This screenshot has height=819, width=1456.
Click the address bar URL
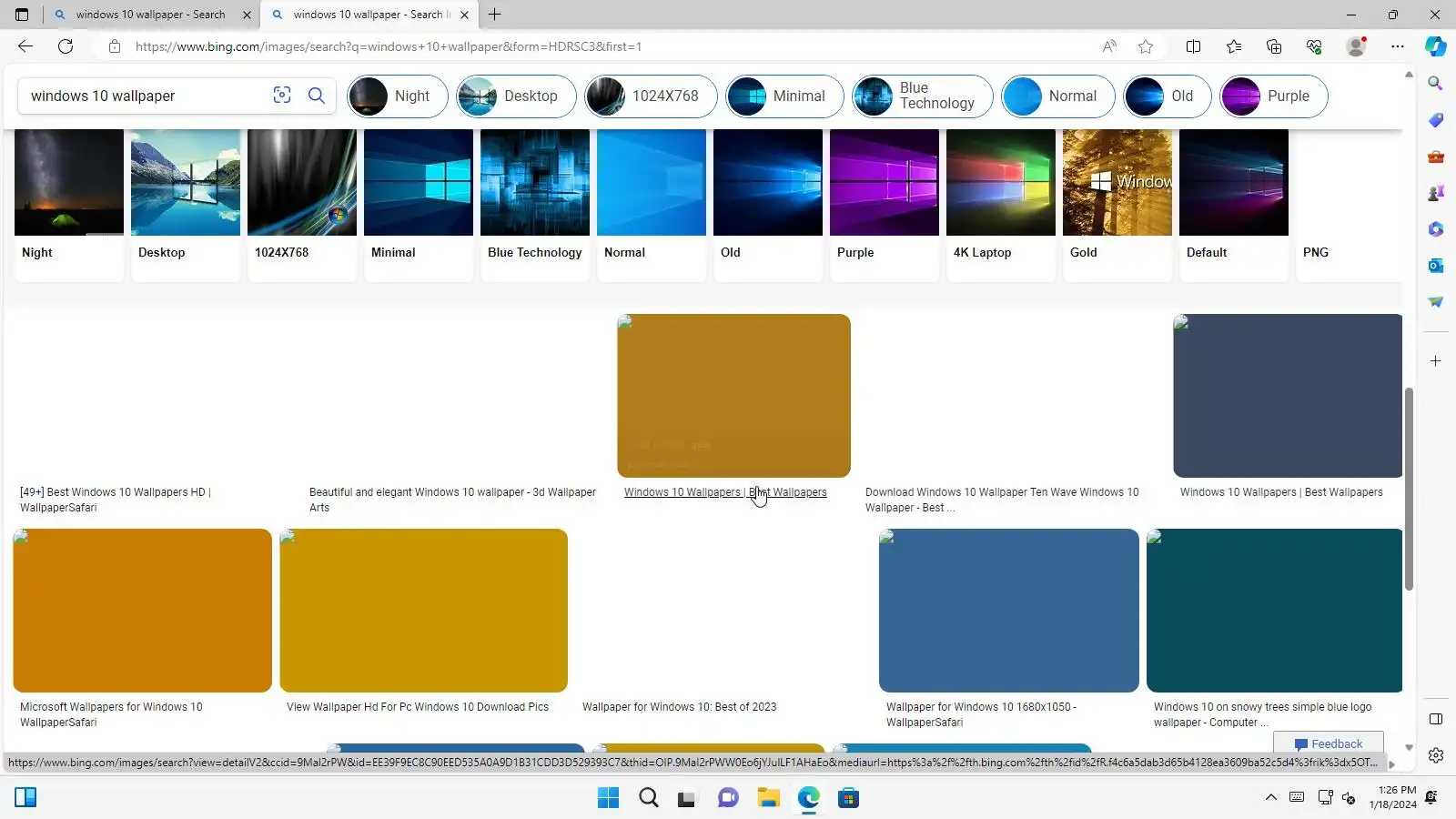pyautogui.click(x=389, y=46)
